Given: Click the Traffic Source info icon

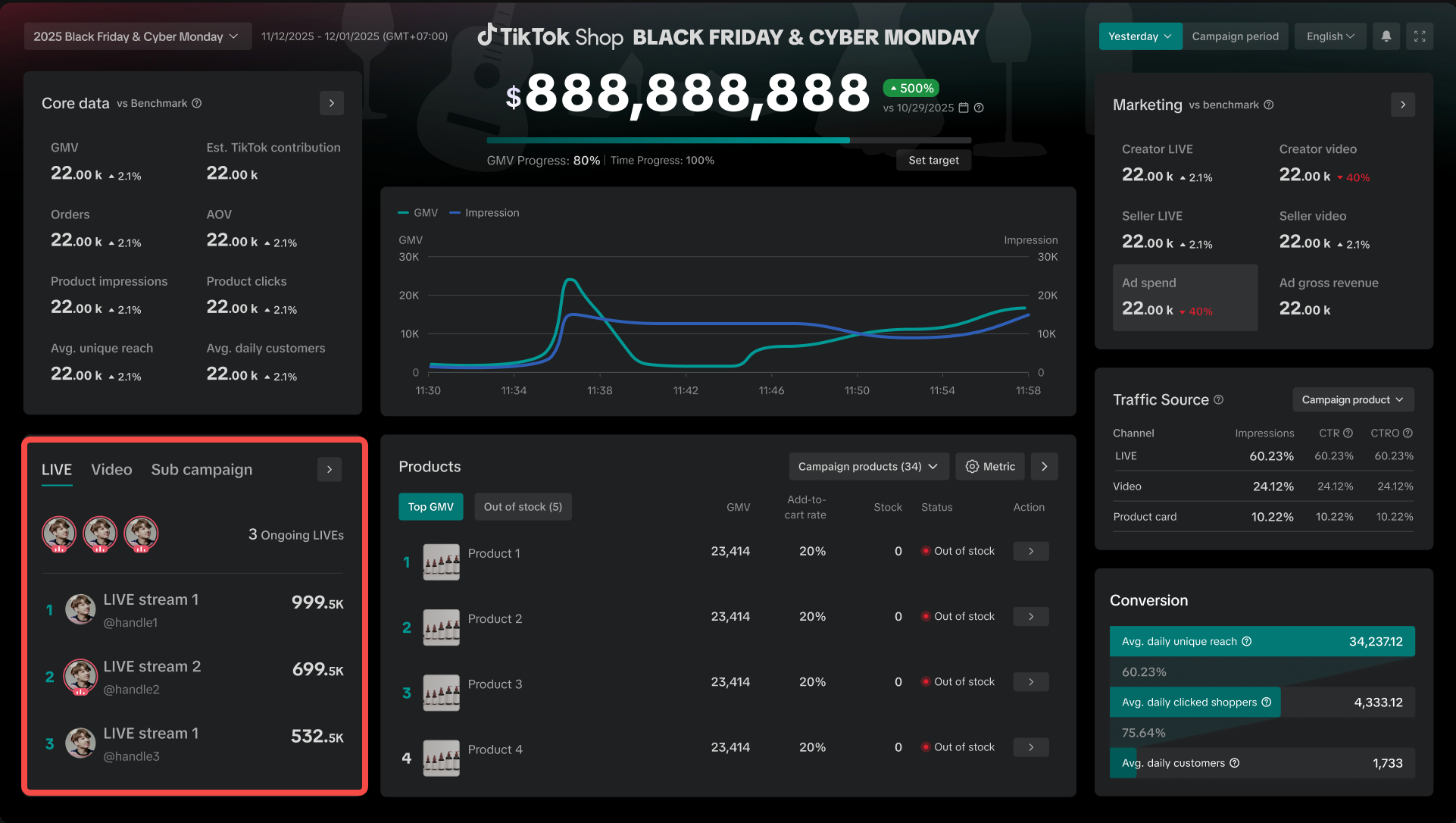Looking at the screenshot, I should [x=1219, y=399].
